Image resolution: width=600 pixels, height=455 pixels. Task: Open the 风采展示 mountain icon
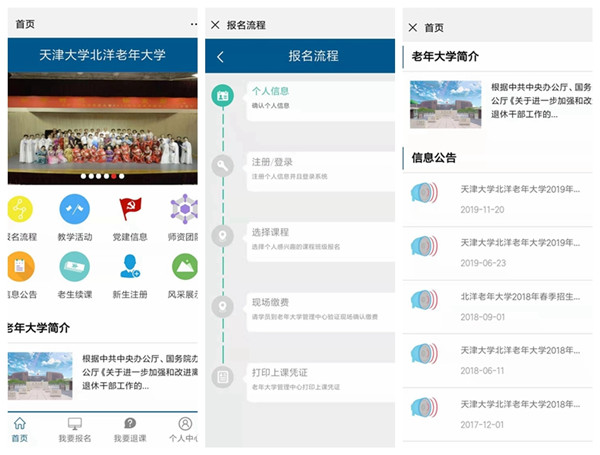185,266
